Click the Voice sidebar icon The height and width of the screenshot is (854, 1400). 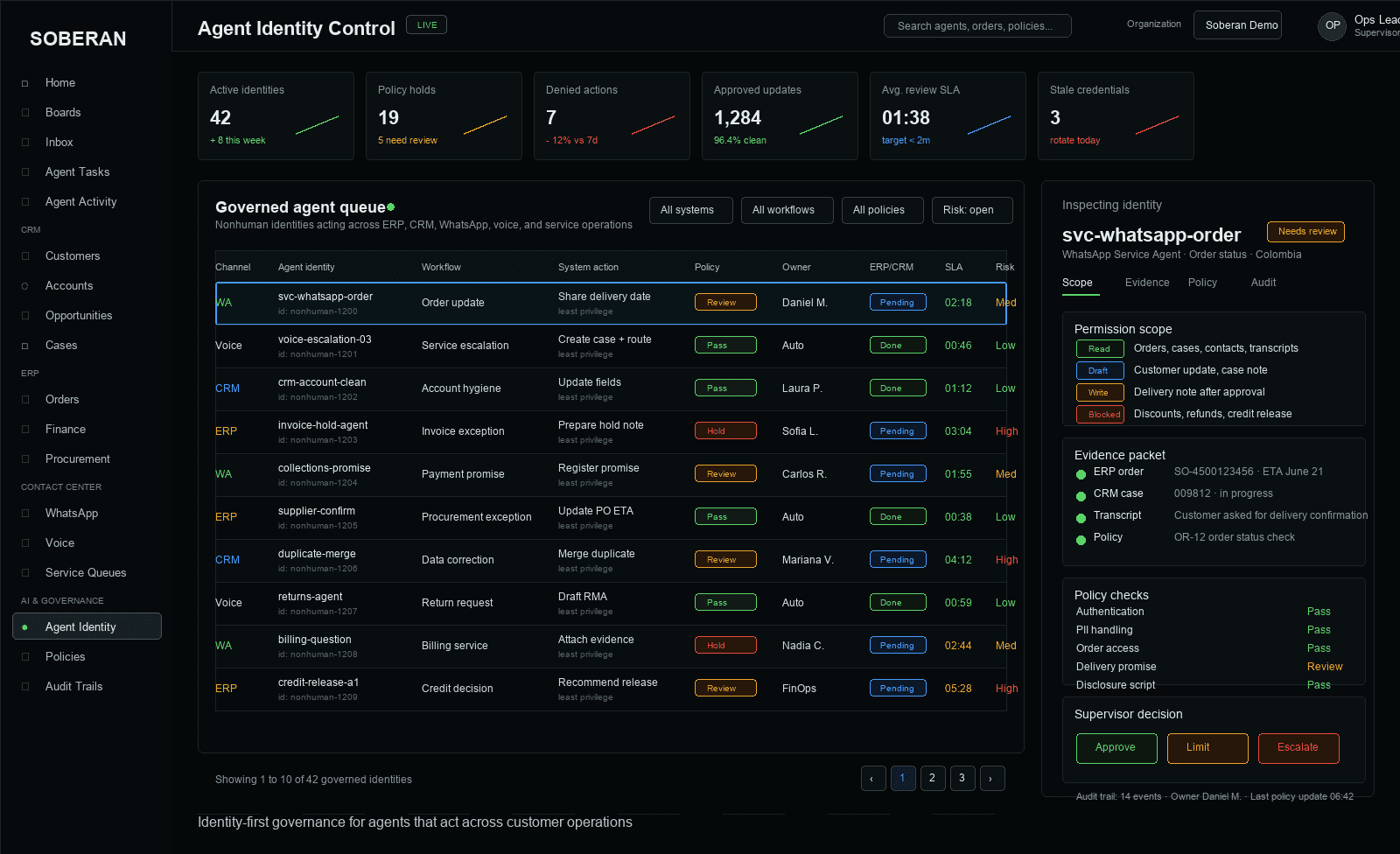[25, 543]
